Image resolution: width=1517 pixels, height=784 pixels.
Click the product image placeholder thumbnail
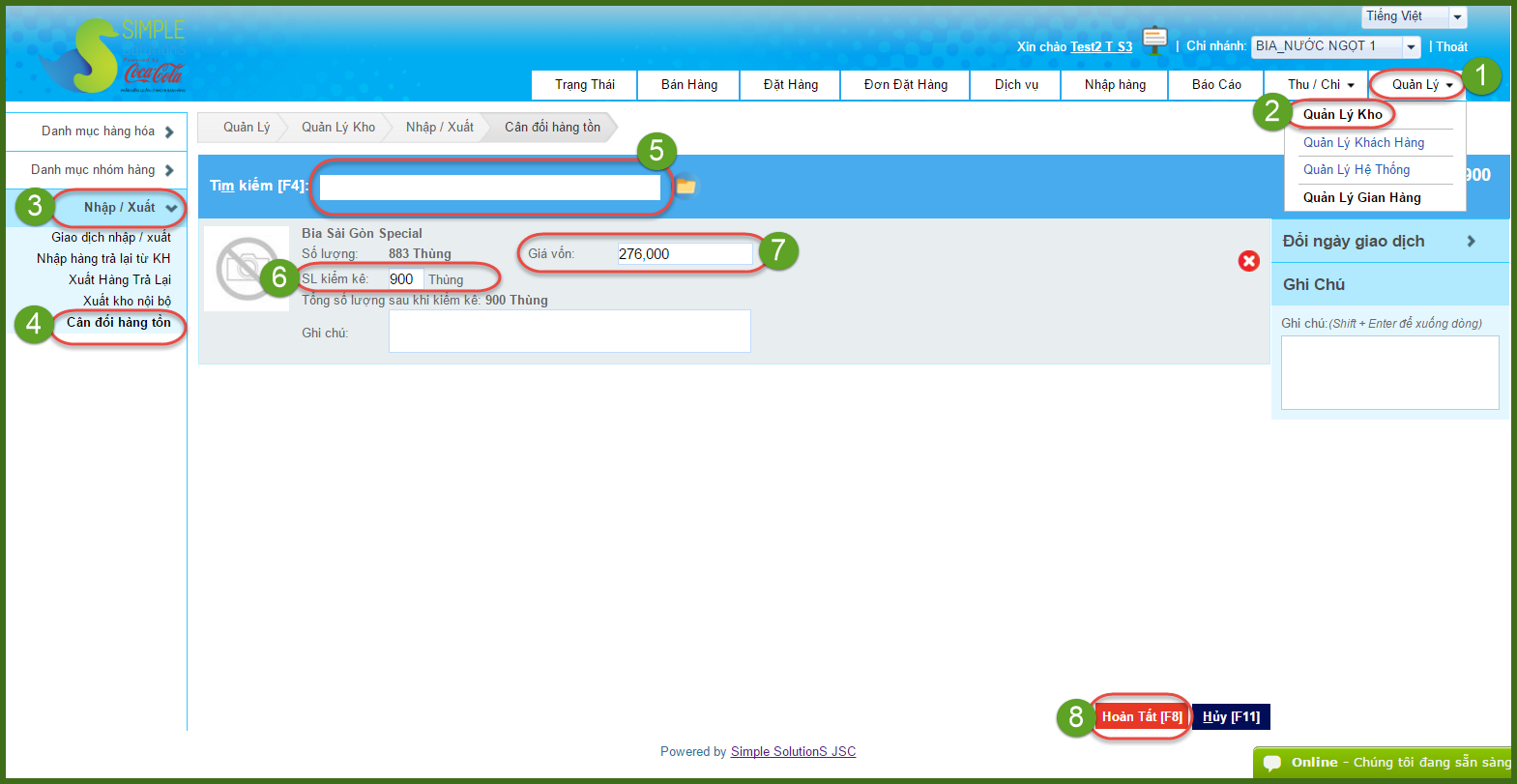point(247,269)
